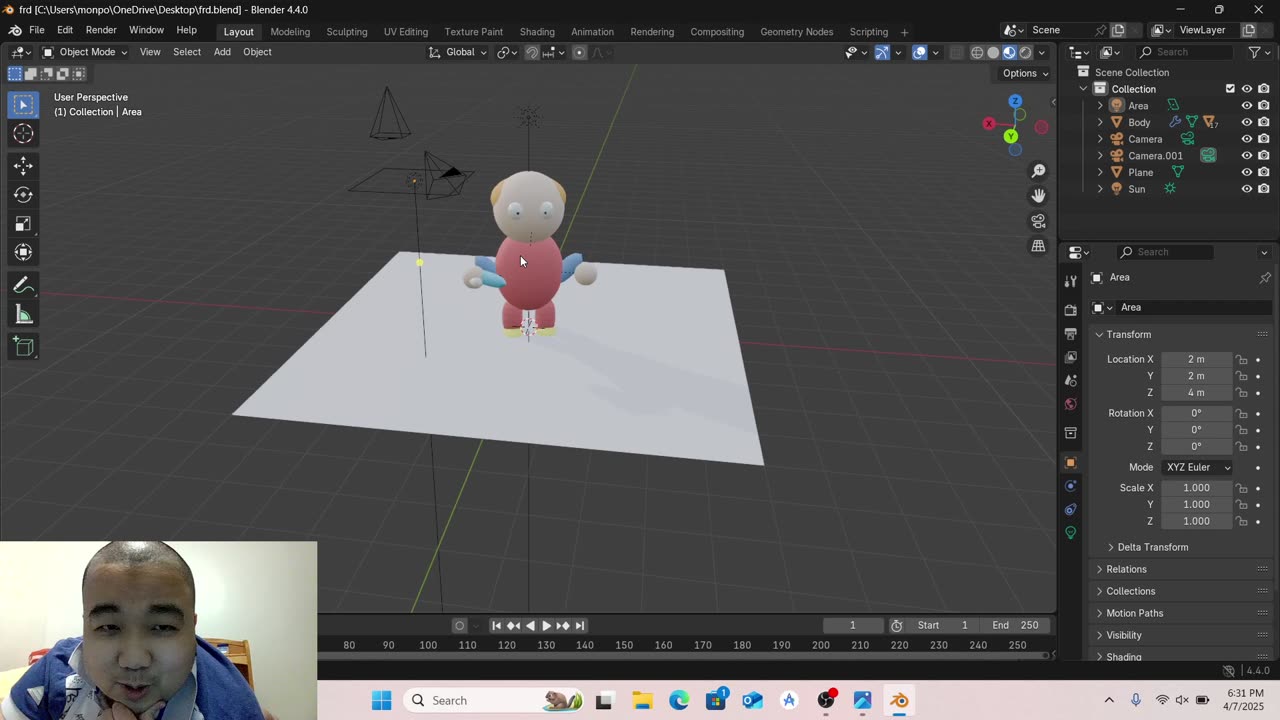Select the Select Box tool
1280x720 pixels.
click(x=23, y=104)
